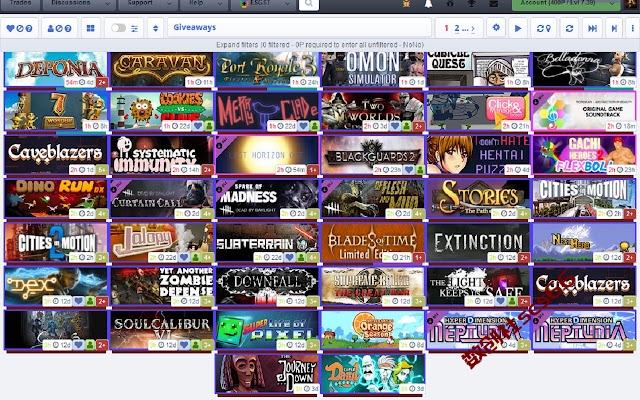Open the Port Royale 3 giveaway

click(x=267, y=69)
